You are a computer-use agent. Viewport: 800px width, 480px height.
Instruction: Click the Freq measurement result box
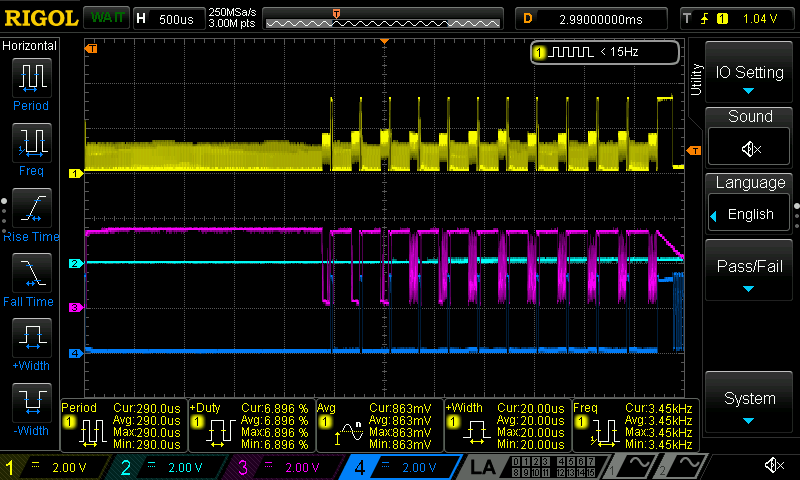(x=635, y=425)
